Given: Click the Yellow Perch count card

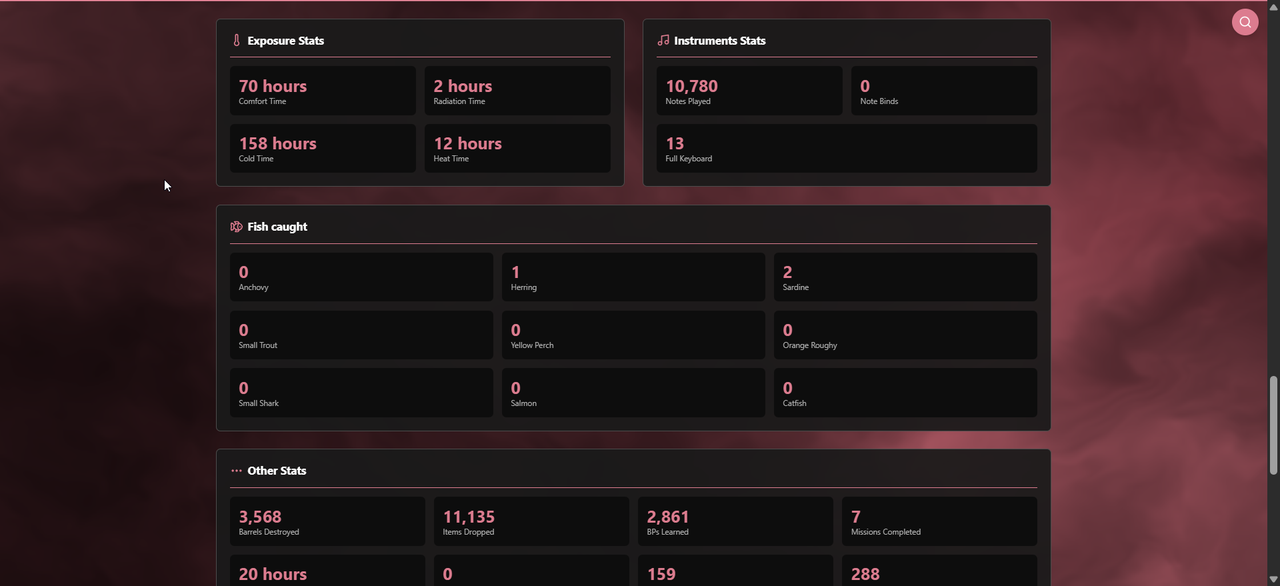Looking at the screenshot, I should [633, 335].
